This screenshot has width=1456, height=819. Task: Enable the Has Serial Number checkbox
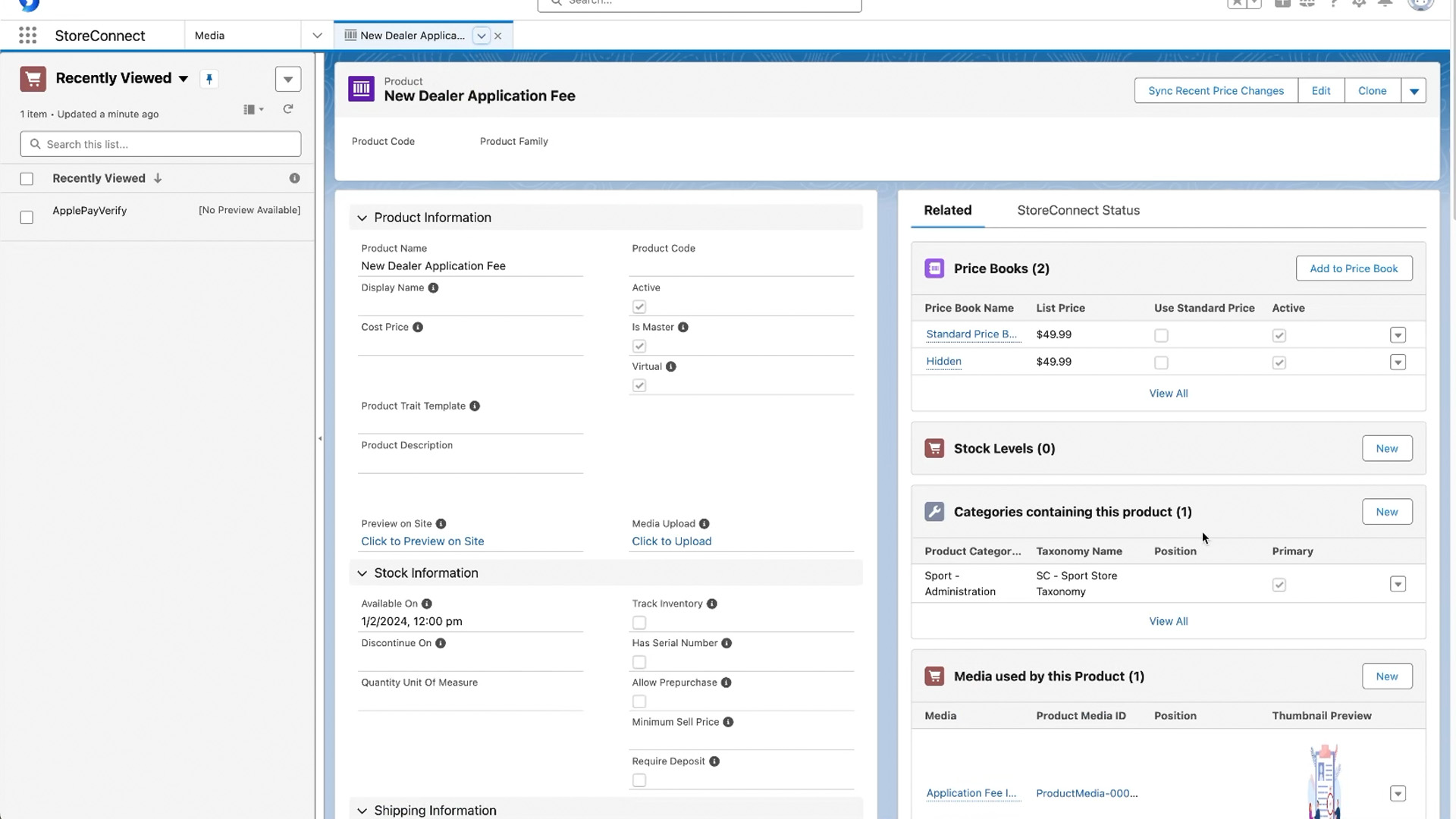coord(639,663)
